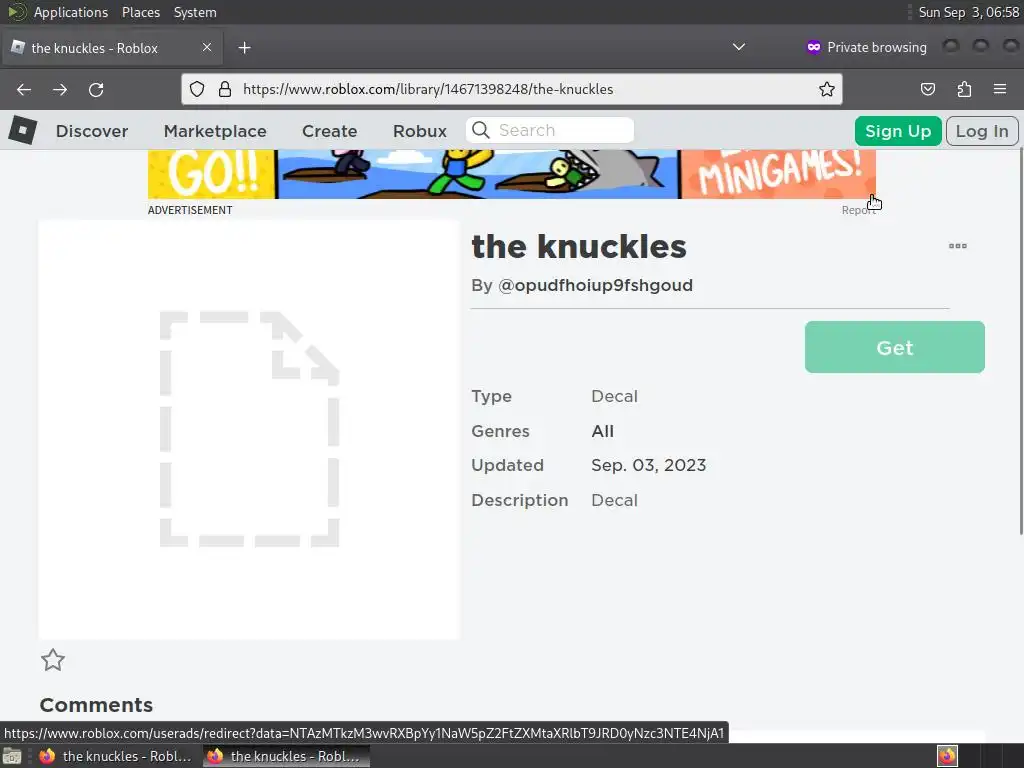Click the page vertical scrollbar

pyautogui.click(x=1020, y=340)
